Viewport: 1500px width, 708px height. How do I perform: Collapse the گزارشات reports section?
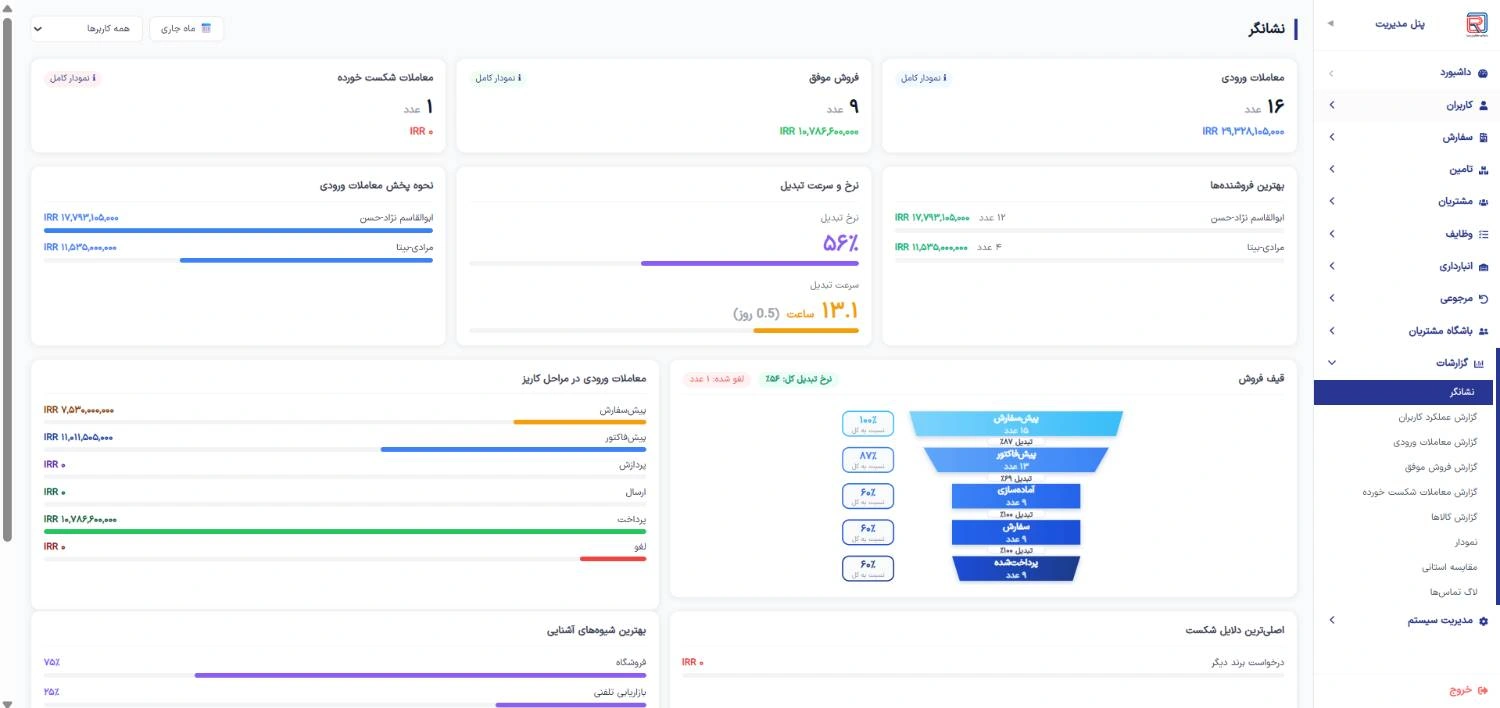(1407, 364)
